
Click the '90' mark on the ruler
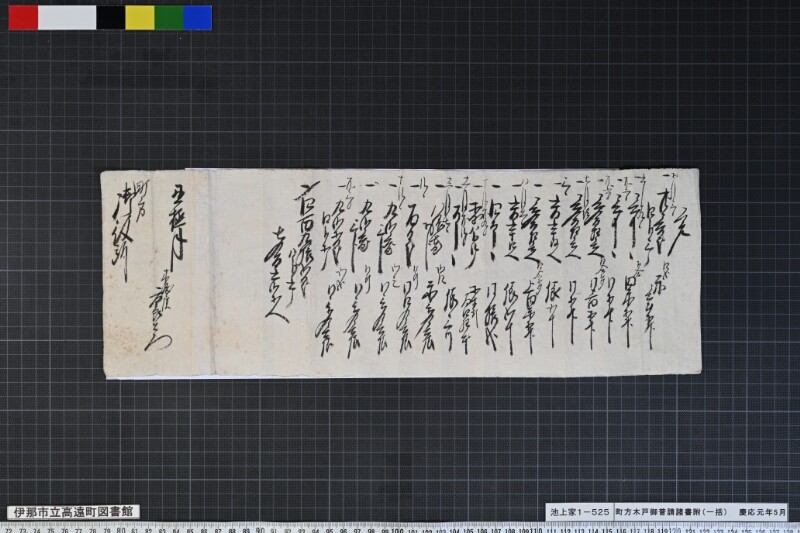coord(260,529)
